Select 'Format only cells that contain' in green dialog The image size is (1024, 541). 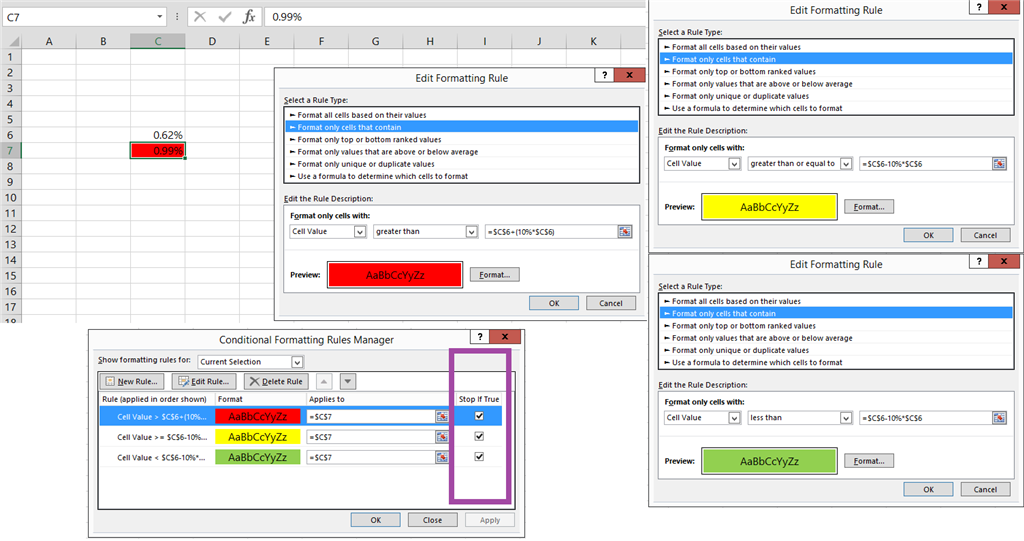pos(837,314)
